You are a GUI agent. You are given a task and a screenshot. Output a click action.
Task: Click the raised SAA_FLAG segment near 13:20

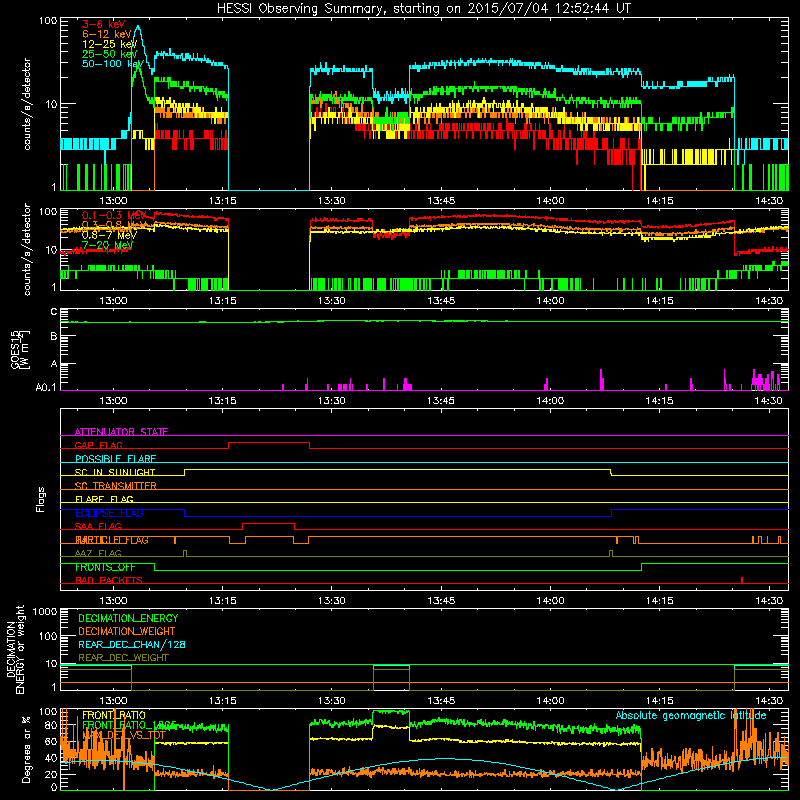[x=268, y=523]
